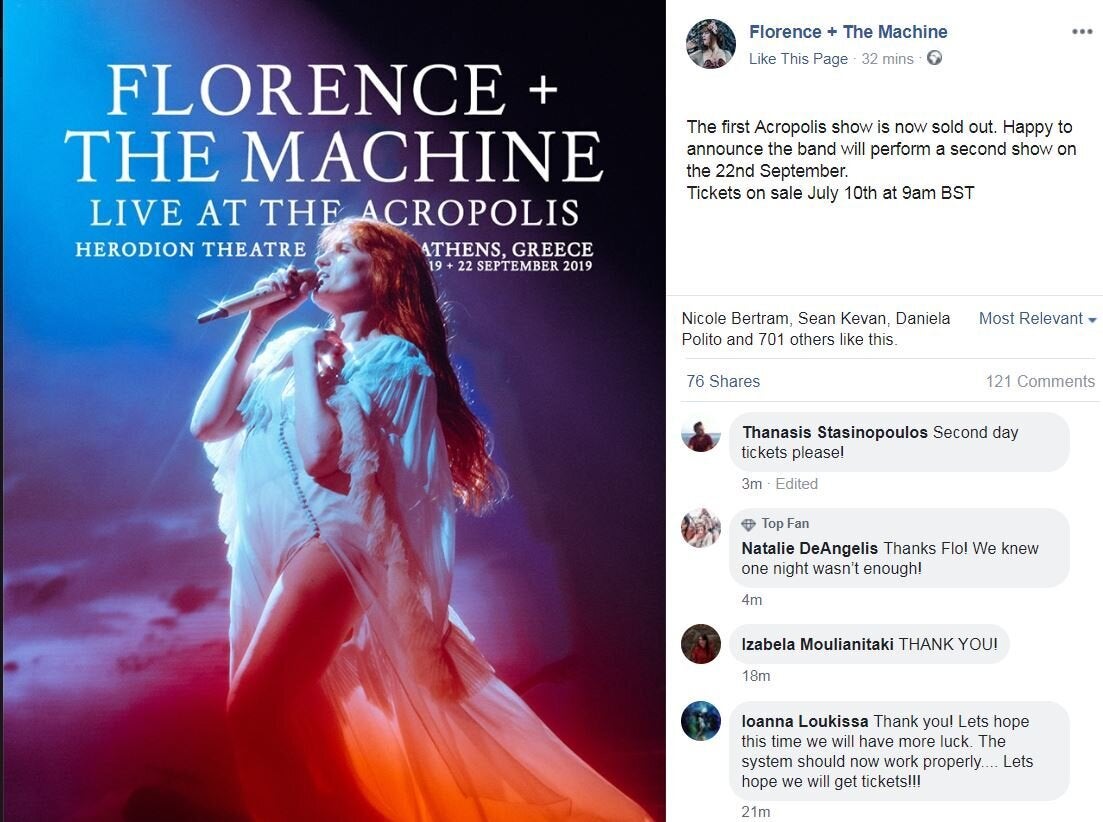
Task: Open the Florence + The Machine page link
Action: pyautogui.click(x=848, y=32)
